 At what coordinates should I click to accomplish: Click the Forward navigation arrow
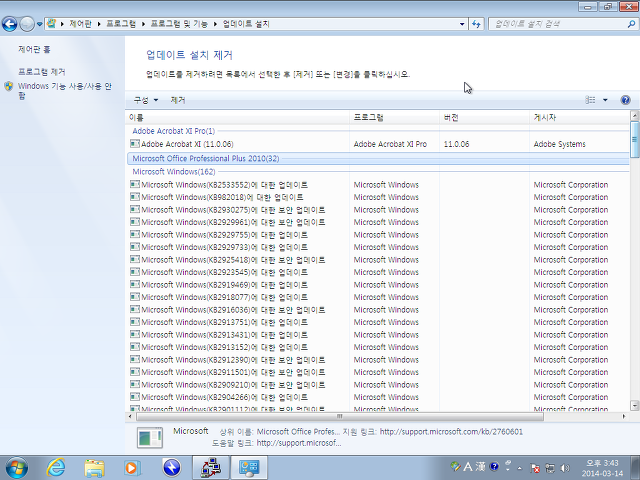pyautogui.click(x=27, y=24)
